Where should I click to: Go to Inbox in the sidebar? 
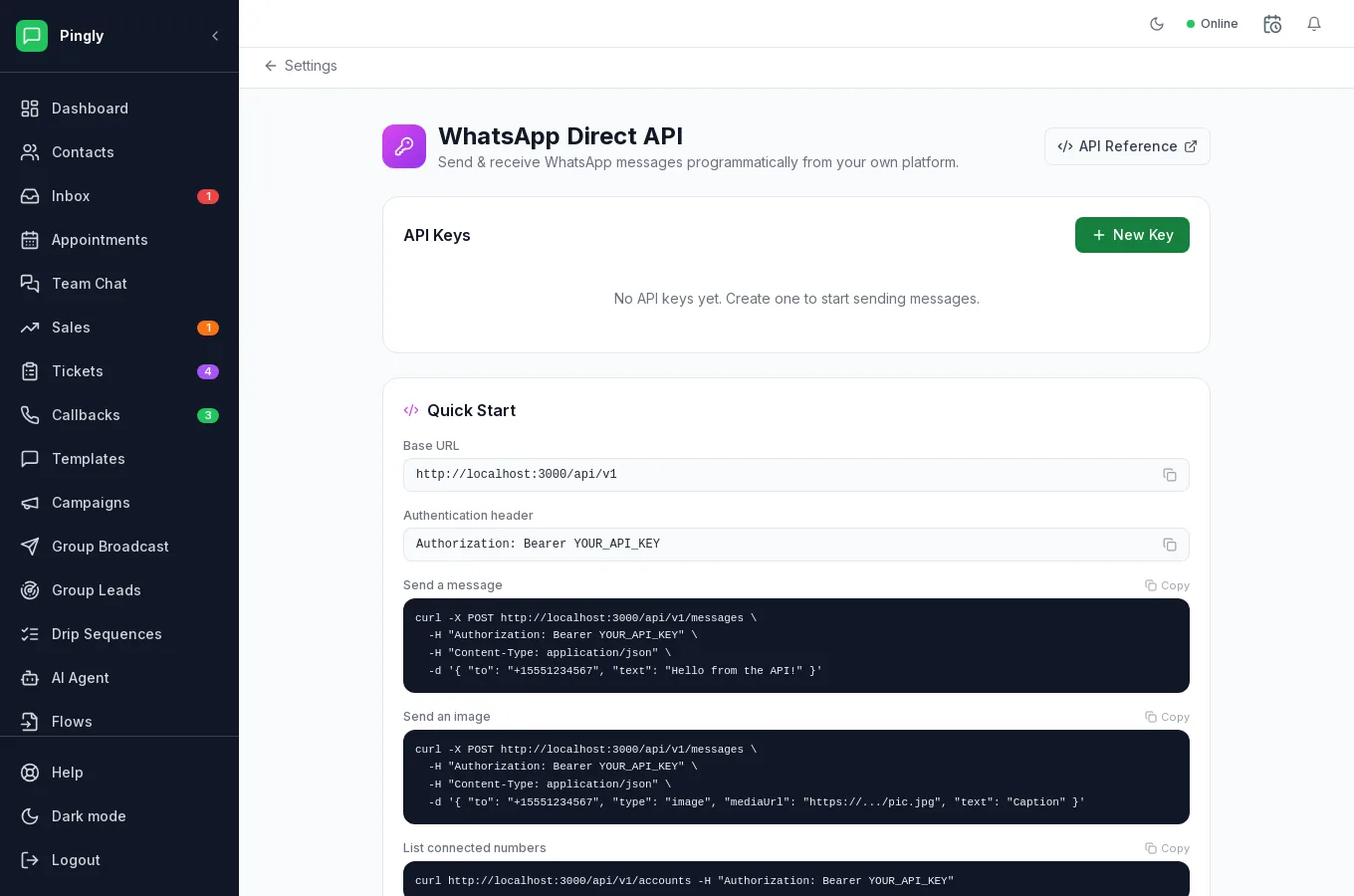(x=119, y=196)
